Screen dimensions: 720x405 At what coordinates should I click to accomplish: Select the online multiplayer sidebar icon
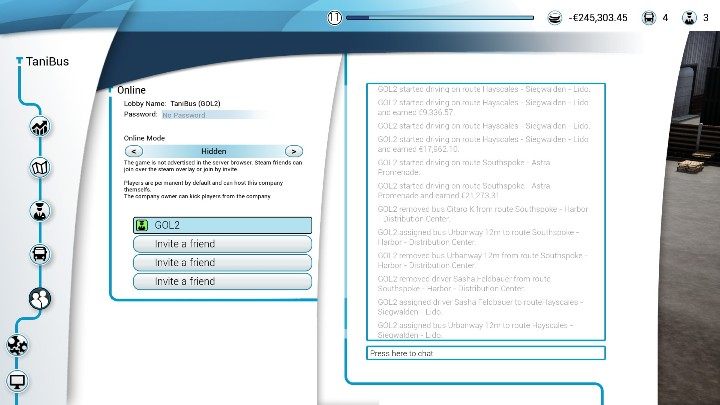[x=42, y=298]
